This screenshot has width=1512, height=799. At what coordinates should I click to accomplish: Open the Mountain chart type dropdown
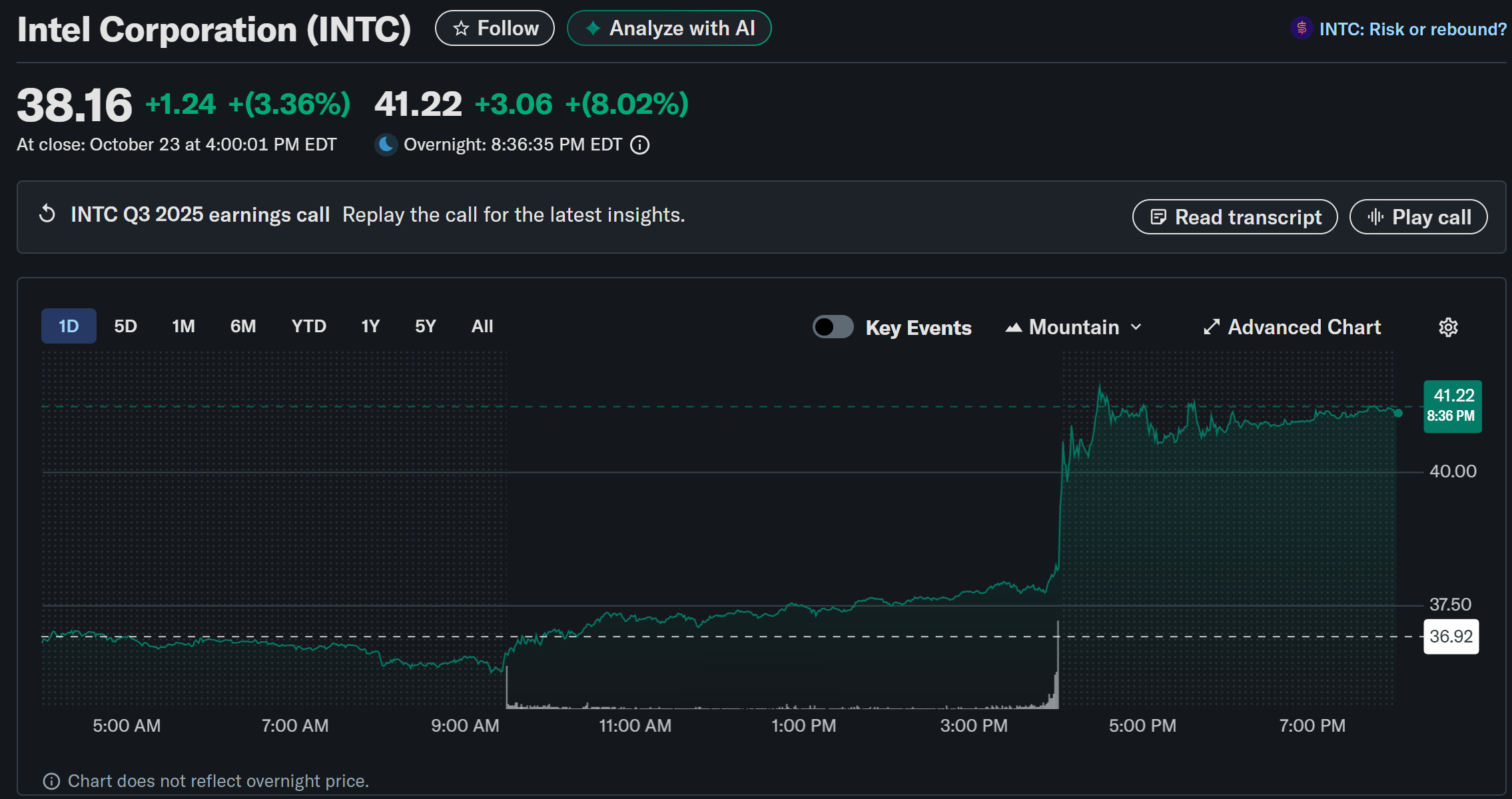tap(1073, 327)
